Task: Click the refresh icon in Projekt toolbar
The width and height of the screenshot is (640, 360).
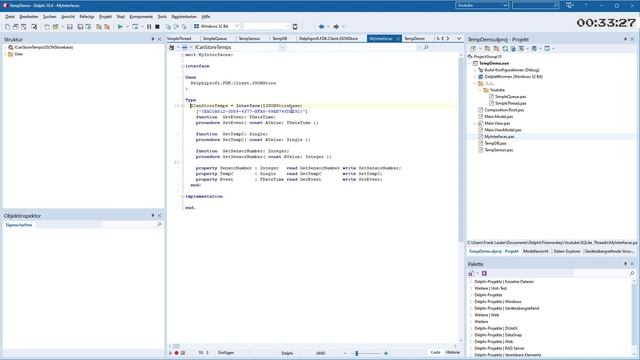Action: coord(505,49)
